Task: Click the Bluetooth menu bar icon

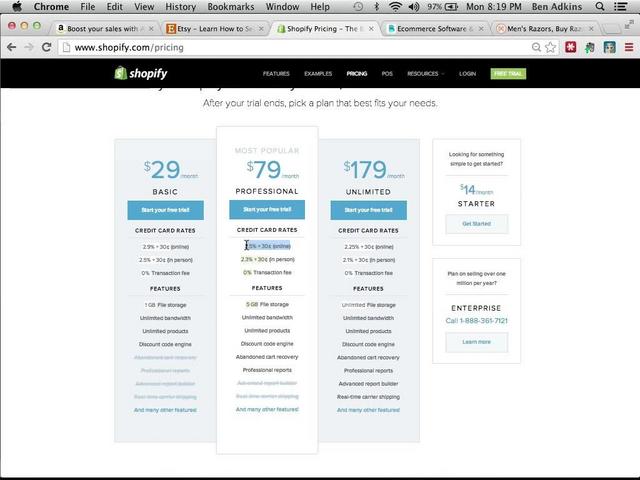Action: pos(377,7)
